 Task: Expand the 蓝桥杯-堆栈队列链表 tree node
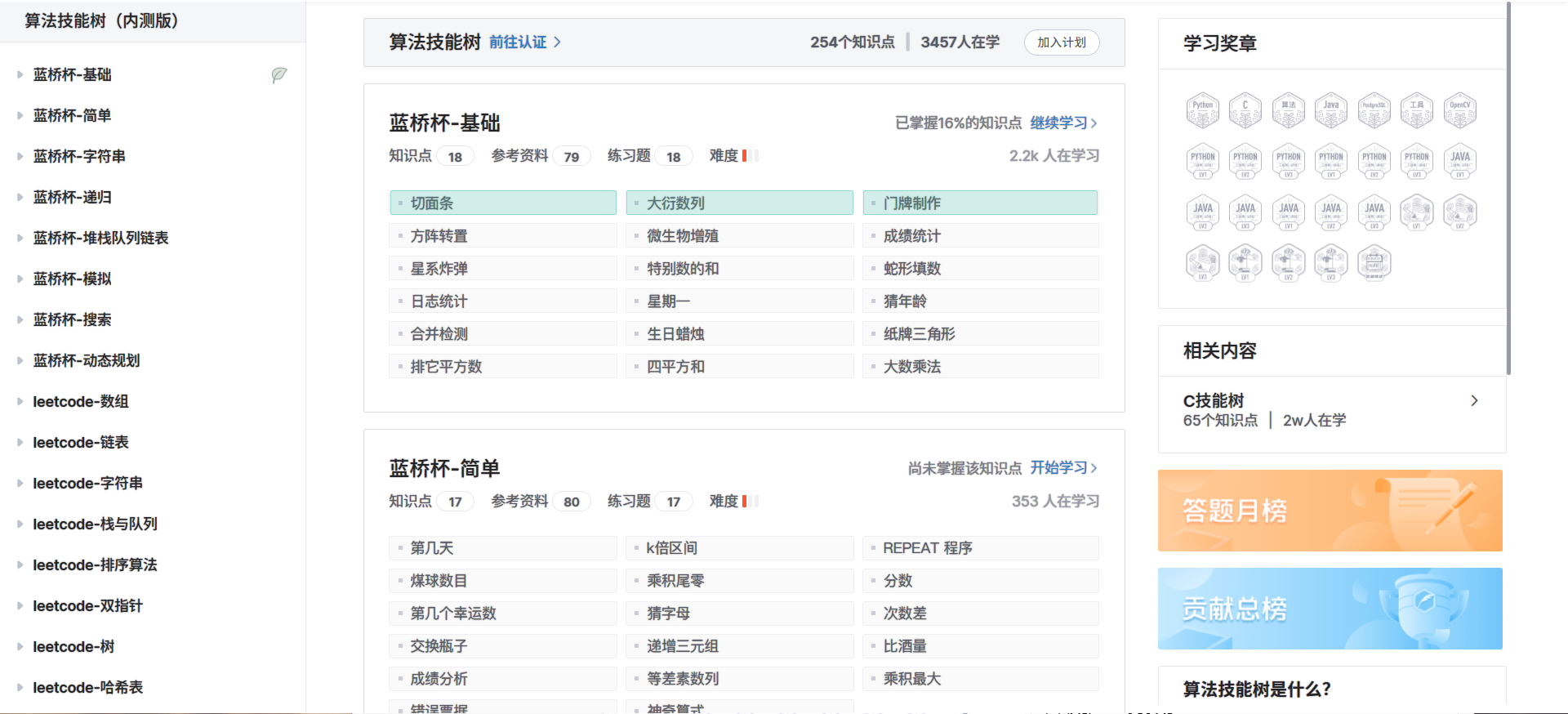(x=20, y=239)
